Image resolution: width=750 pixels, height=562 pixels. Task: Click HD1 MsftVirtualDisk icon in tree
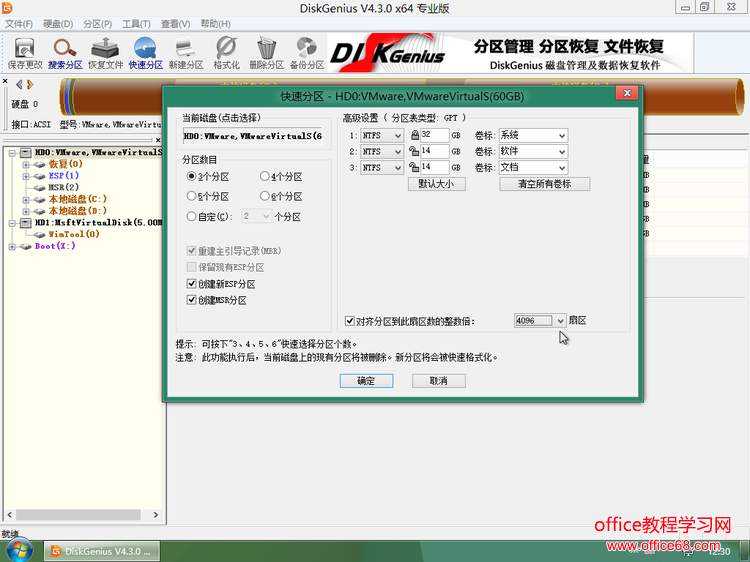[x=26, y=223]
